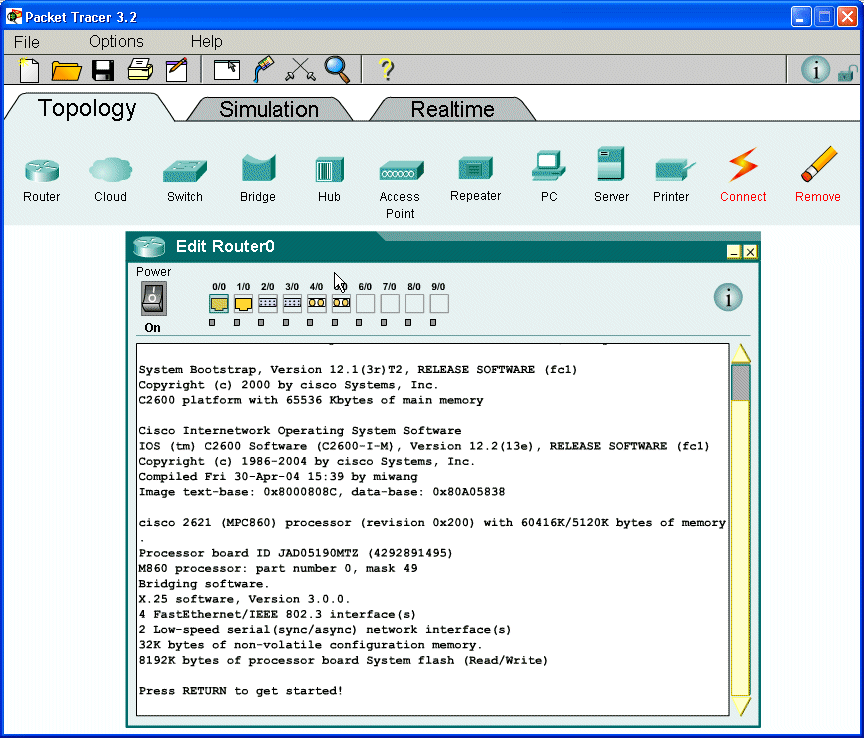Click the 2/0 port slot

point(267,303)
